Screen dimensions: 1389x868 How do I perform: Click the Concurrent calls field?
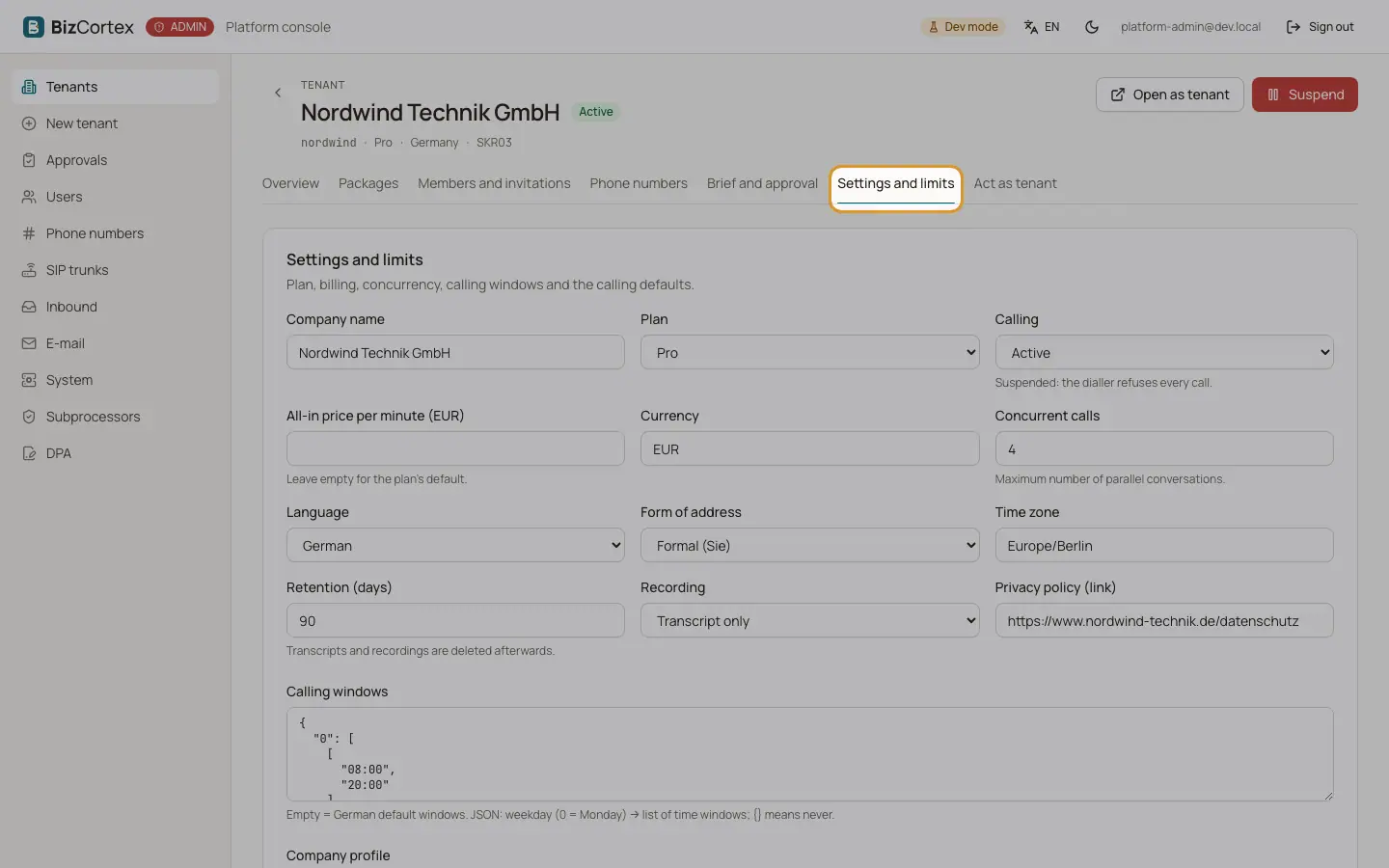(x=1164, y=448)
